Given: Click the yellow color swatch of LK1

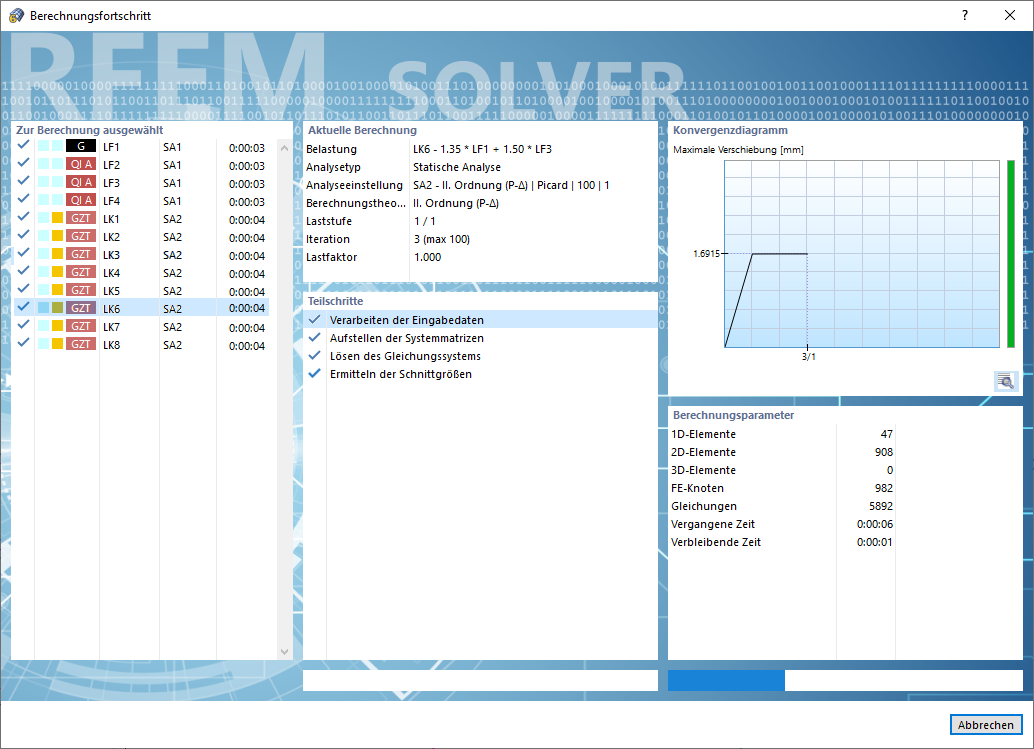Looking at the screenshot, I should (57, 218).
